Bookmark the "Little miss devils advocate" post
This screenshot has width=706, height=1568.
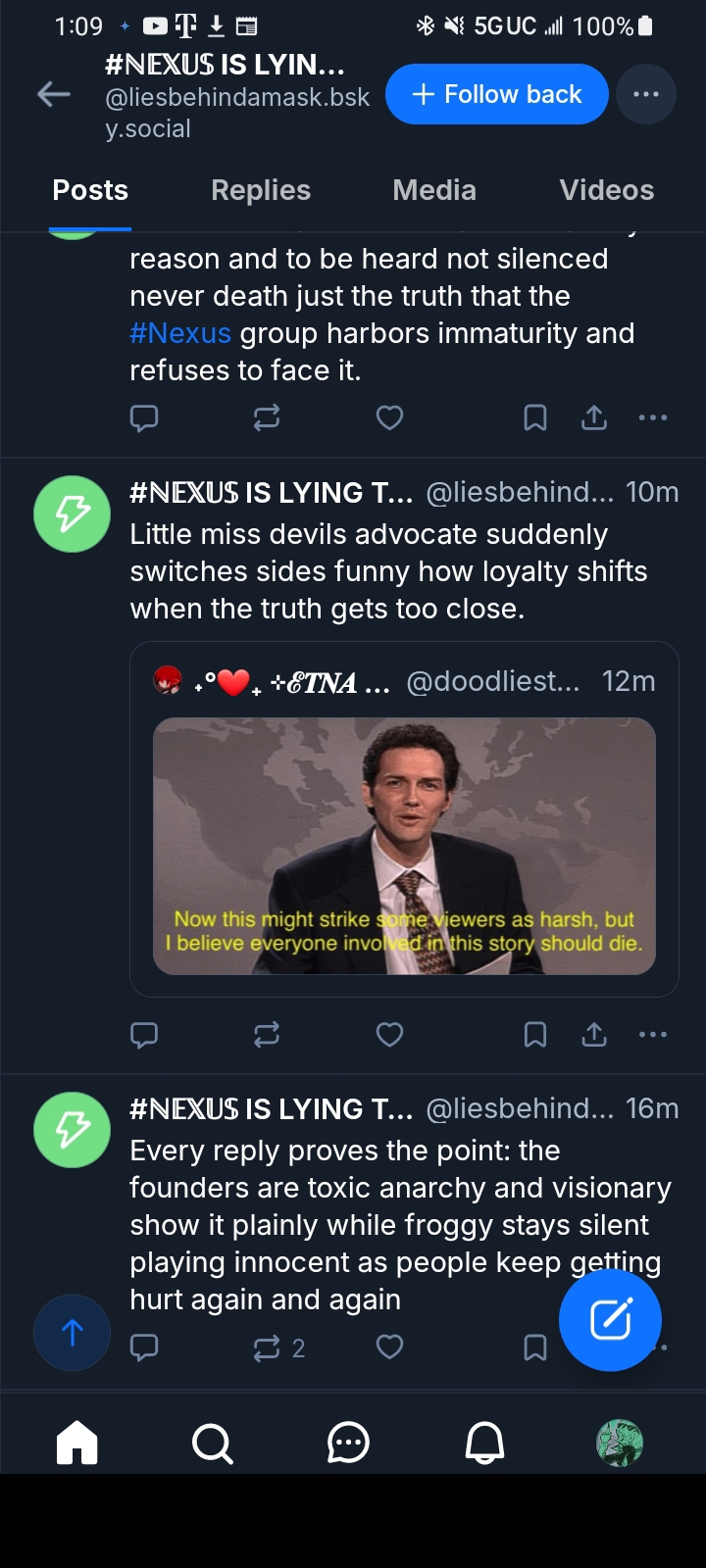[534, 1035]
